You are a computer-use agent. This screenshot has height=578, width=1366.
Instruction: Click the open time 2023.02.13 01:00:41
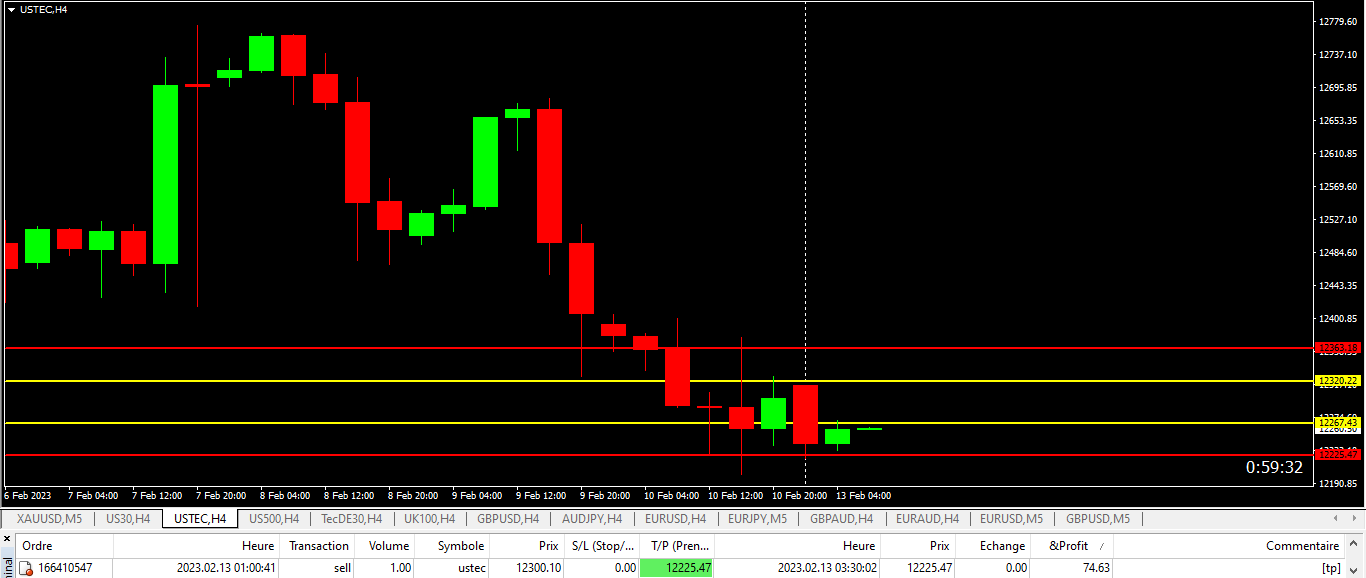coord(225,568)
